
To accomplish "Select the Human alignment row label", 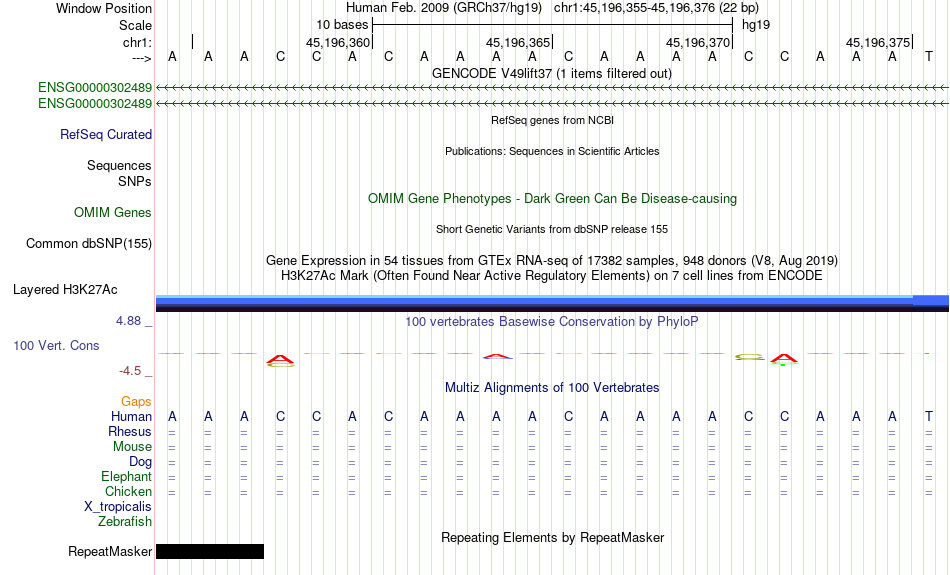I will click(131, 417).
